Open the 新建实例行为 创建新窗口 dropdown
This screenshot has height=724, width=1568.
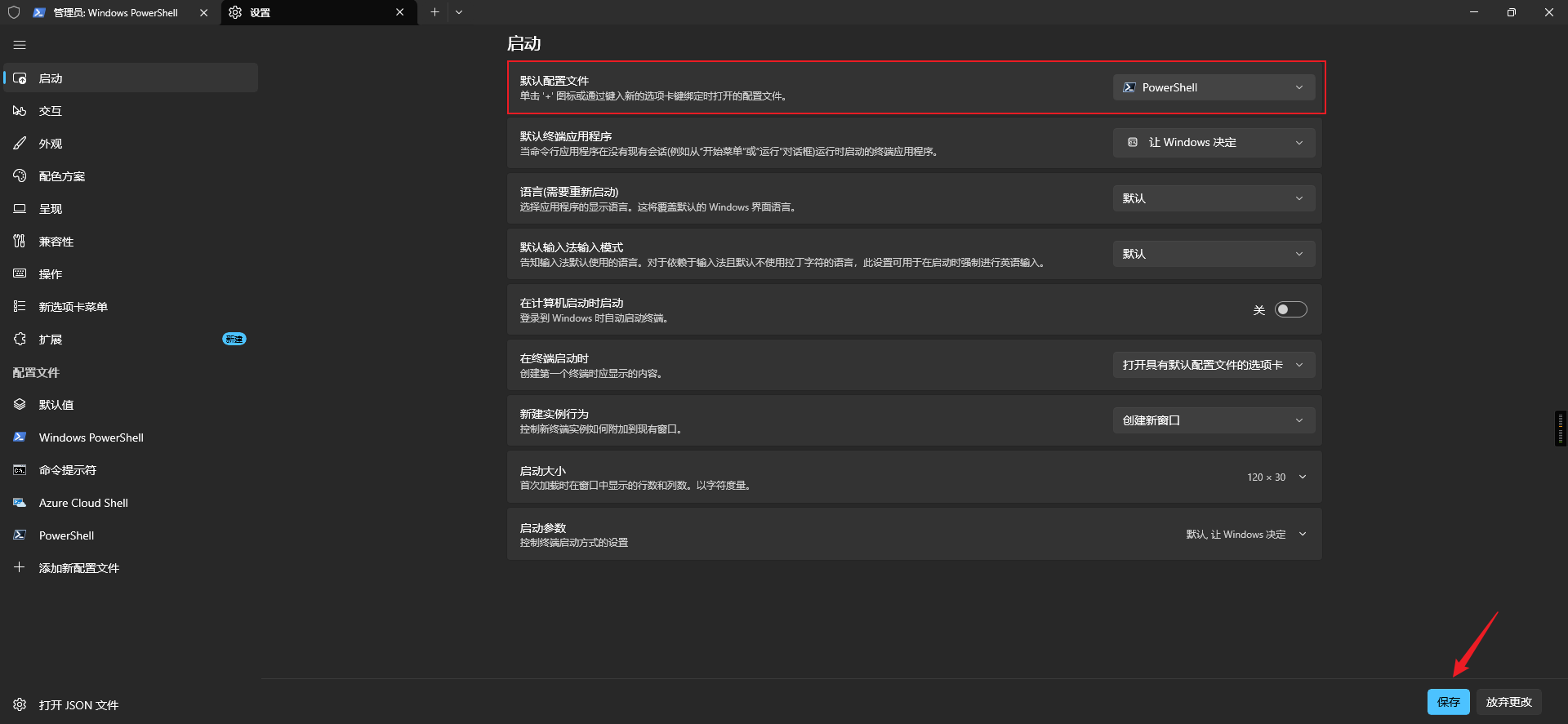(x=1214, y=420)
